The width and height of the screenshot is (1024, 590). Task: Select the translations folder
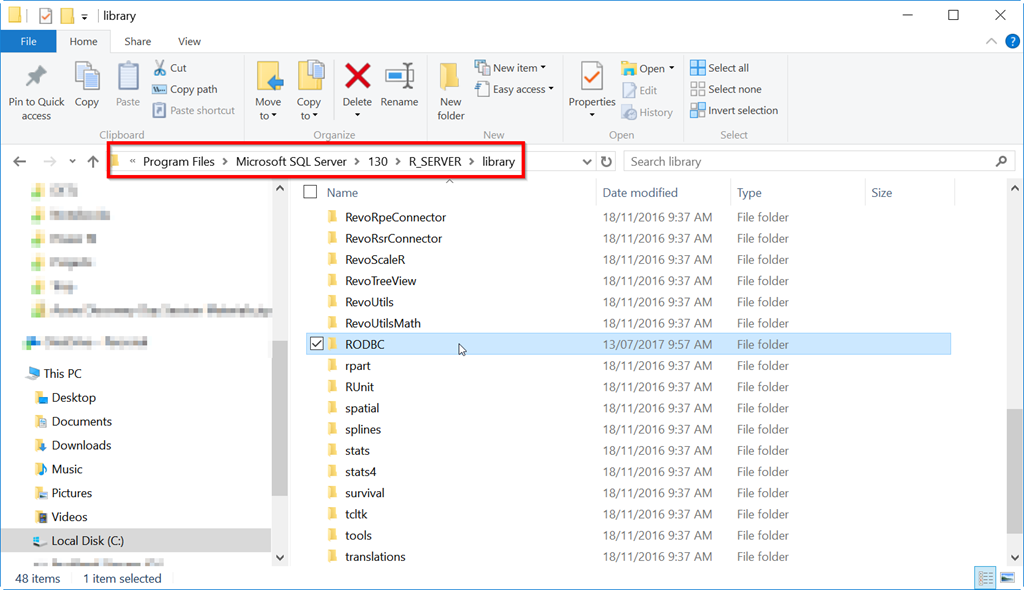point(375,557)
